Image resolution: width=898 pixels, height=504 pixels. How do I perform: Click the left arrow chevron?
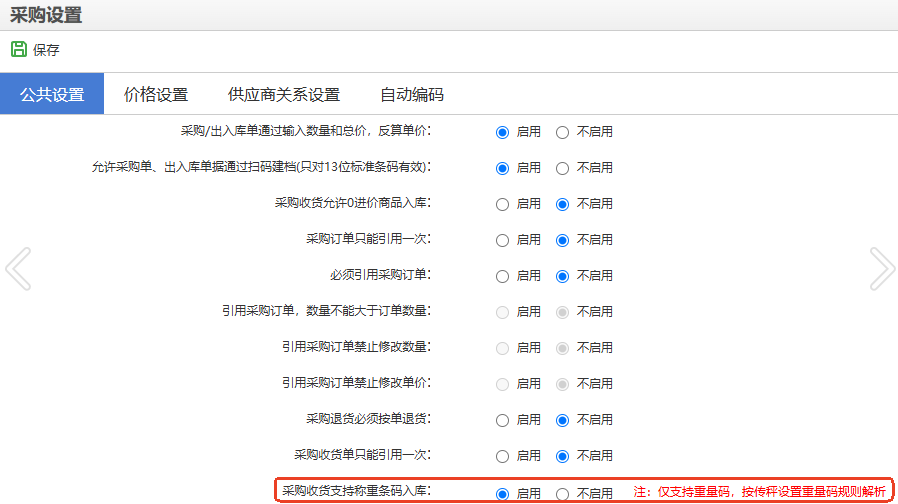click(18, 268)
